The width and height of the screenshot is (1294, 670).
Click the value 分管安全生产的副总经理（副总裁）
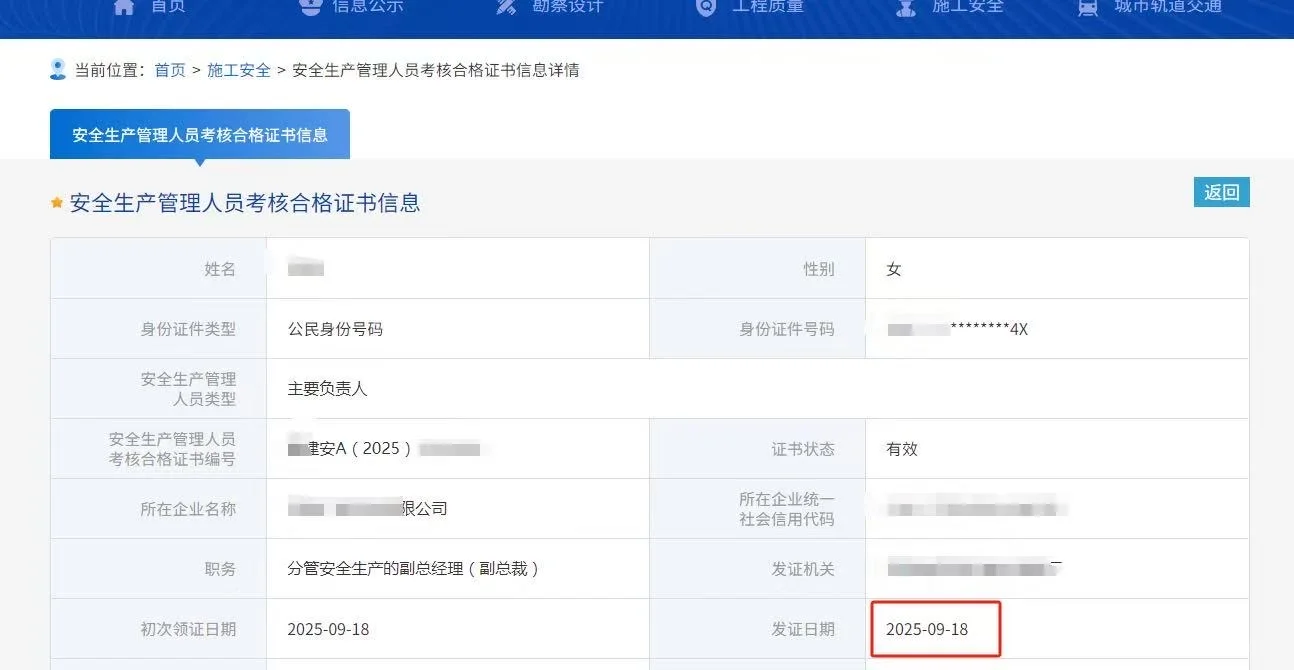pos(414,569)
